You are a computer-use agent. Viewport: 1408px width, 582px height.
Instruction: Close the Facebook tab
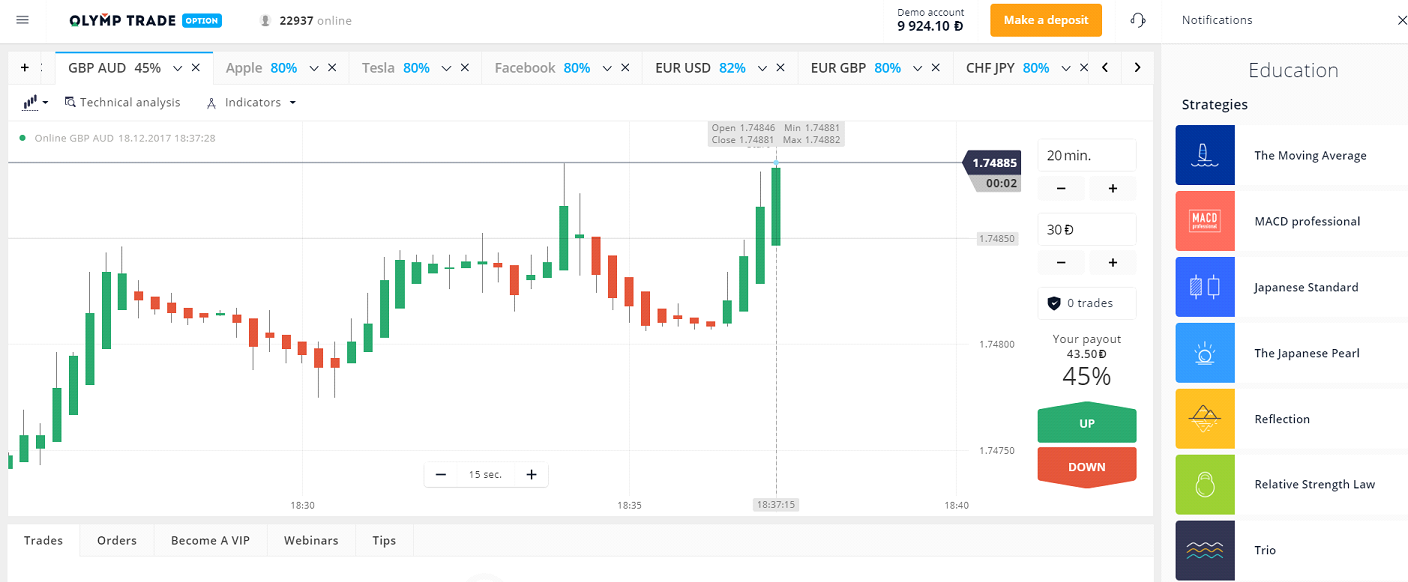click(625, 68)
